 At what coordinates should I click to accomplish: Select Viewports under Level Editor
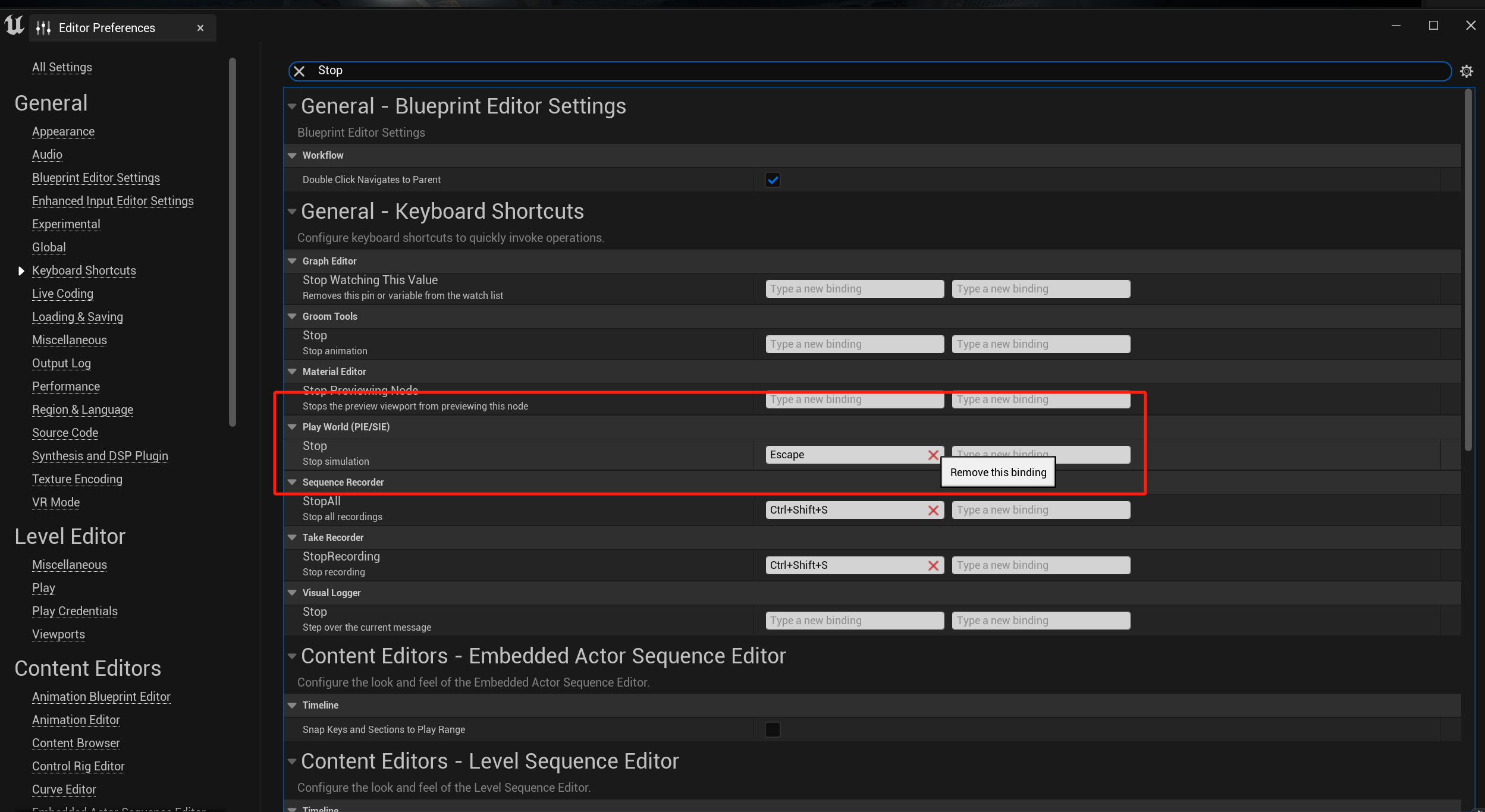[x=58, y=634]
